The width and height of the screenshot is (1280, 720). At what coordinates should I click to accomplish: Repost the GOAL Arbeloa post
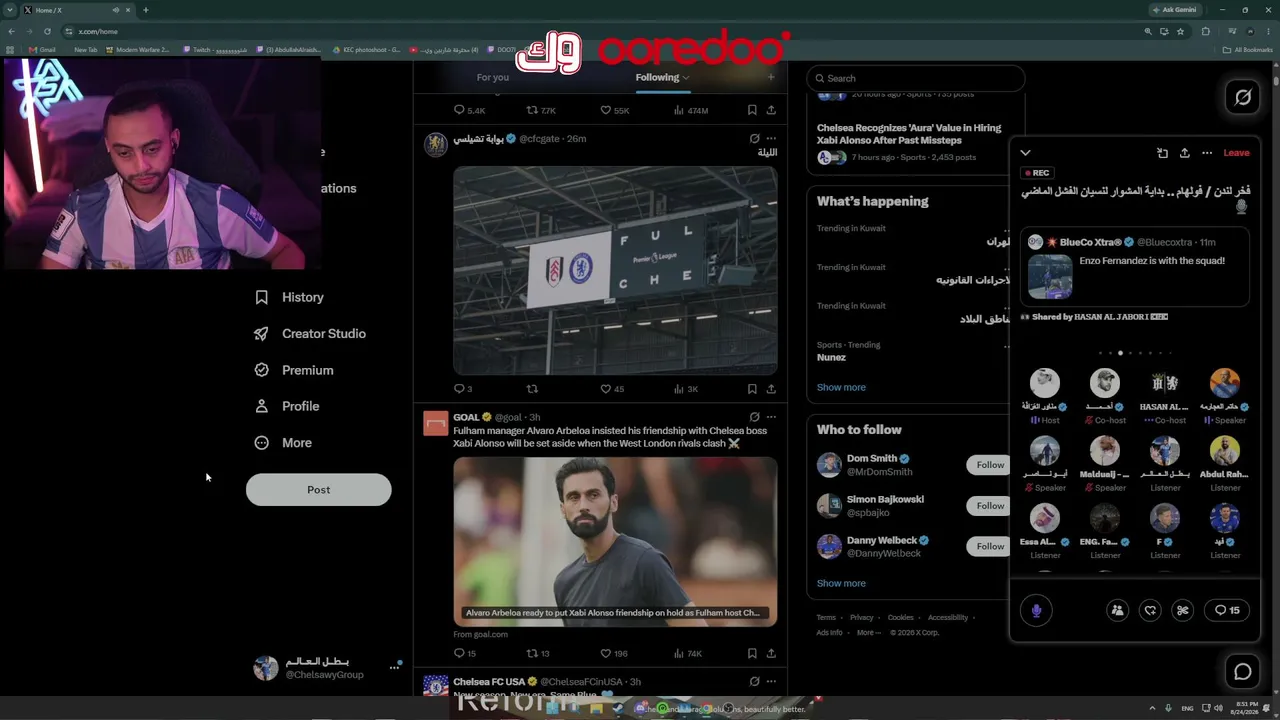538,654
